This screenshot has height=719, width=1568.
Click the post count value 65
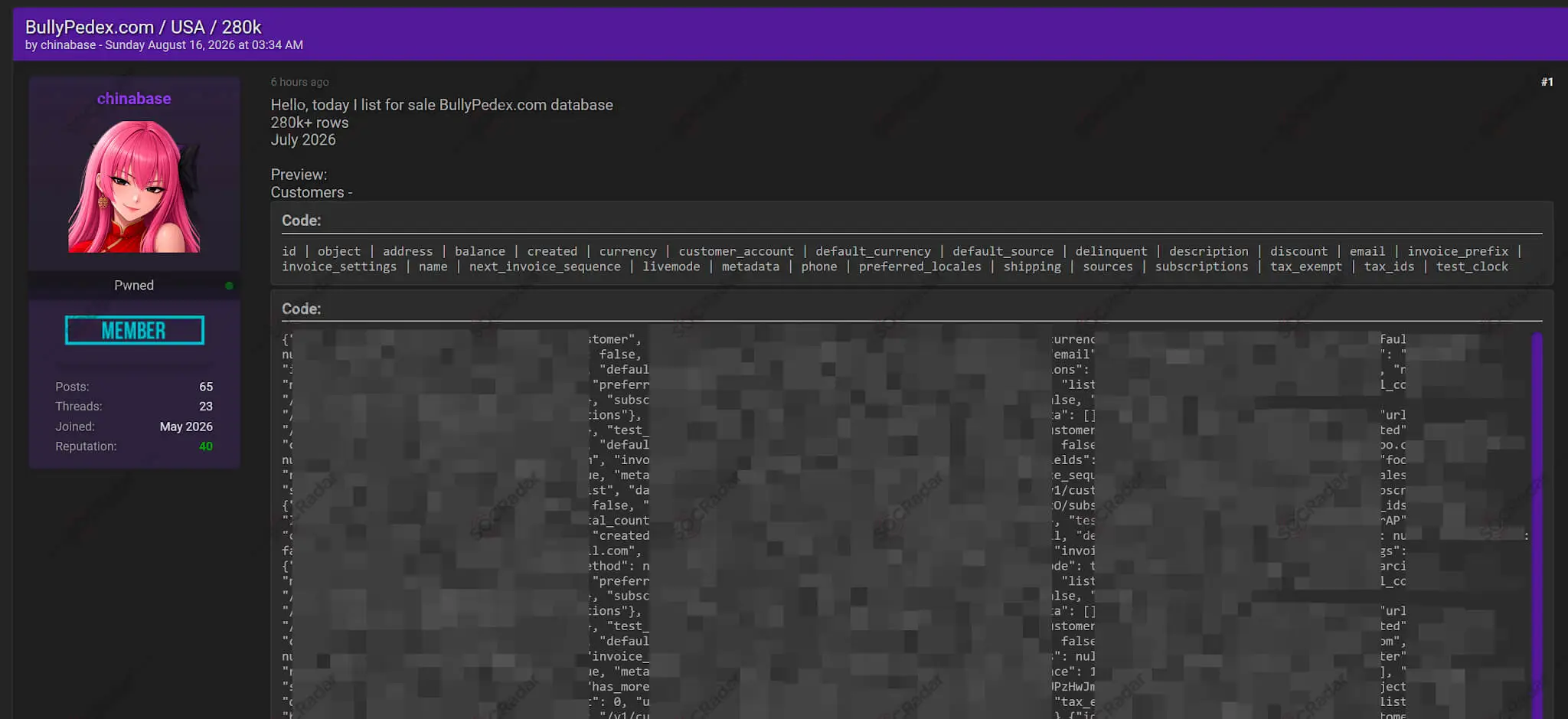pyautogui.click(x=206, y=387)
